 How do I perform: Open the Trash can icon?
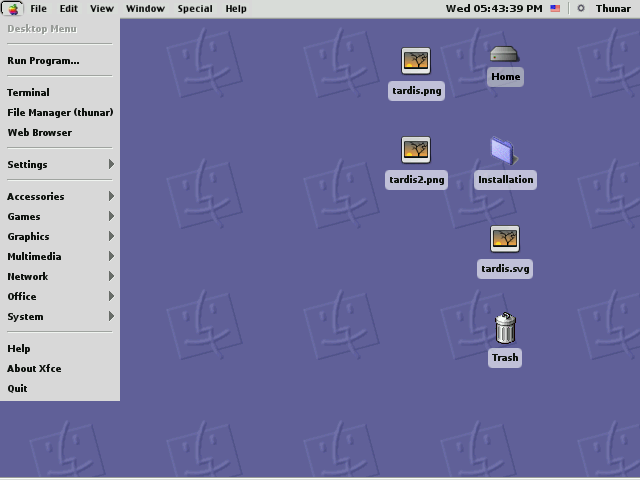[x=505, y=328]
